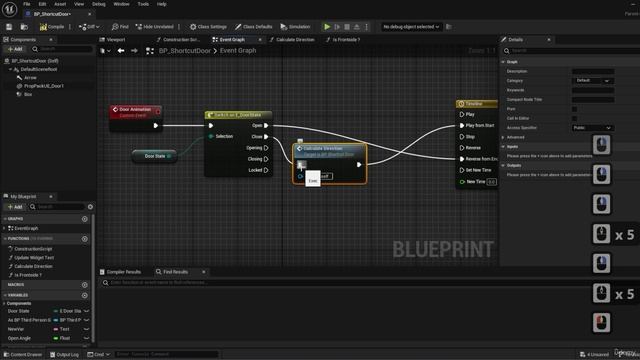Click Find in the toolbar
The height and width of the screenshot is (360, 640).
120,27
